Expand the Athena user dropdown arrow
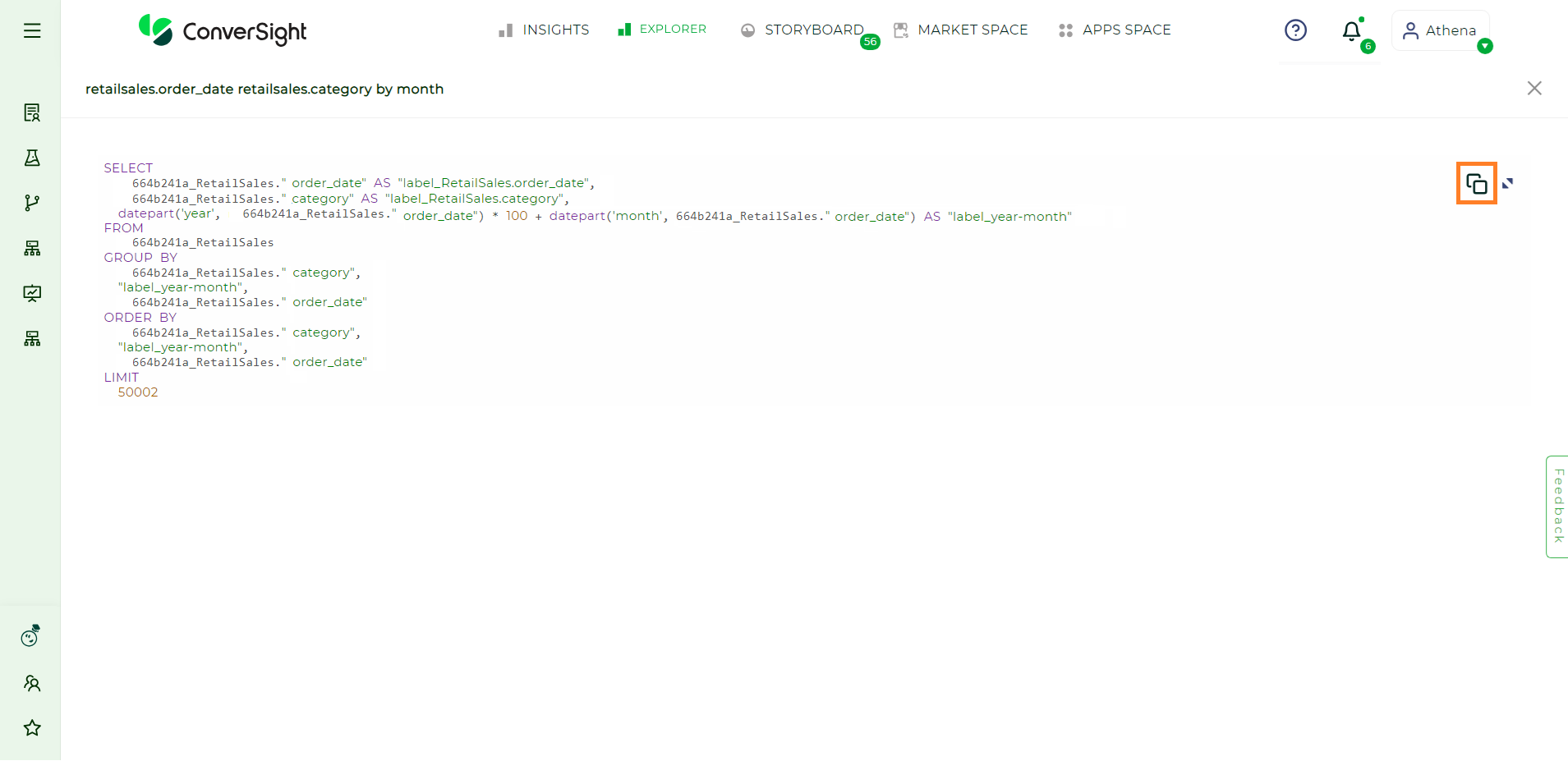Screen dimensions: 1568x761 click(x=1484, y=47)
